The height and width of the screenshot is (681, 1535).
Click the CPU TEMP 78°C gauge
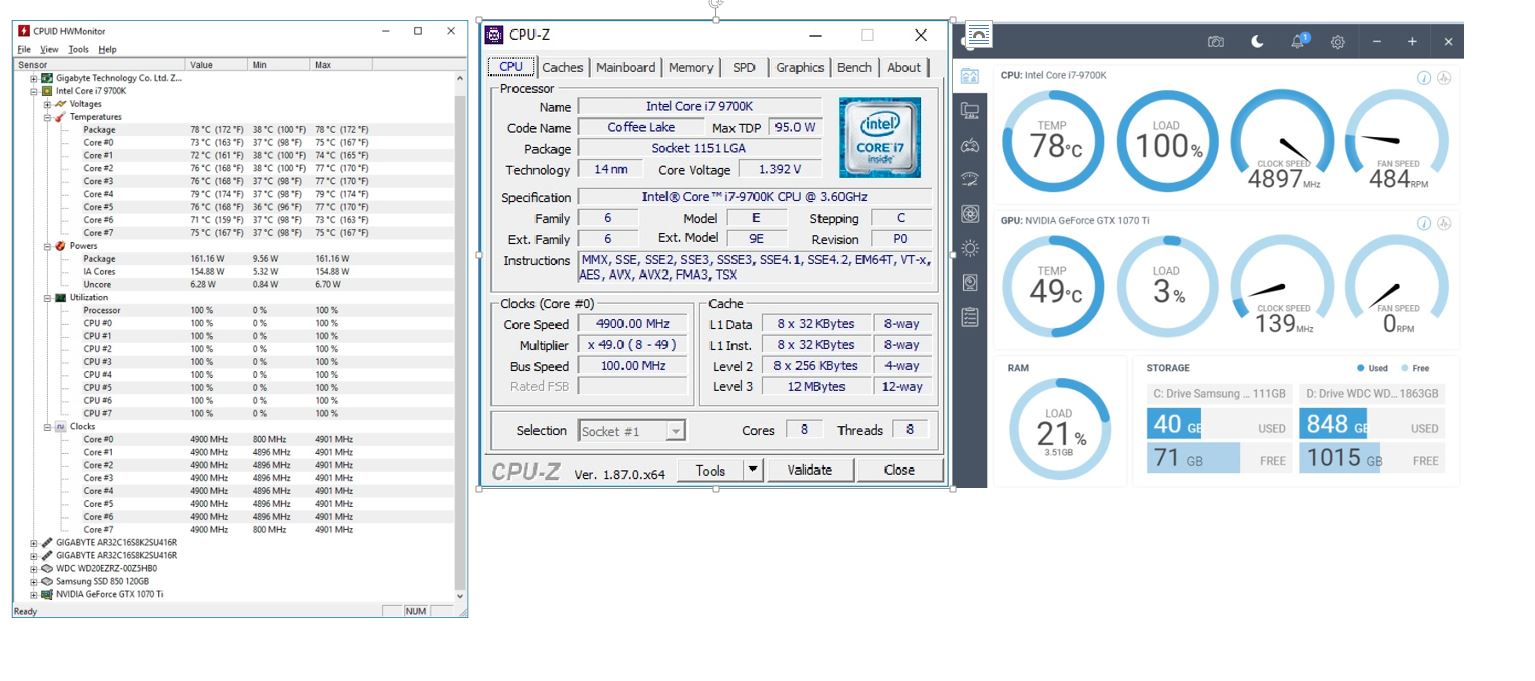[1052, 142]
